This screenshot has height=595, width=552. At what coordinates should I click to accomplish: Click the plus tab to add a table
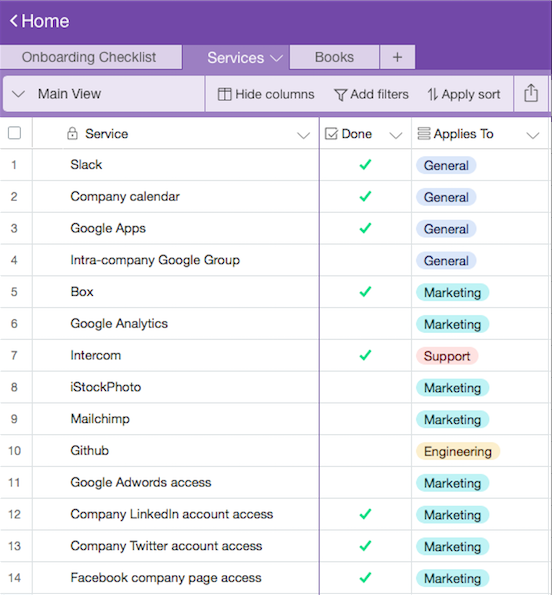(x=397, y=57)
